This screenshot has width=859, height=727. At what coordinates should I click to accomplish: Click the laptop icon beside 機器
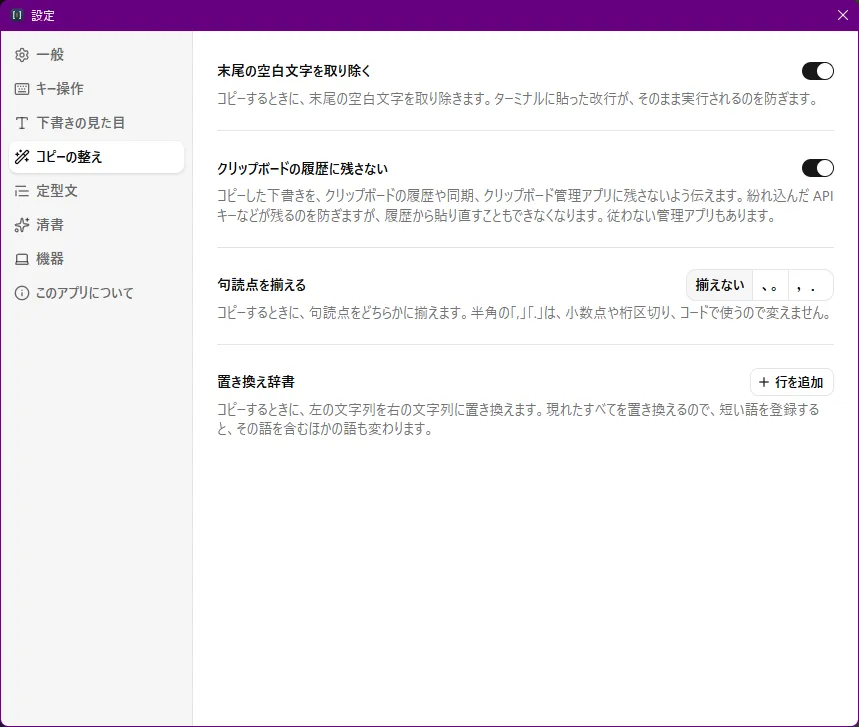pyautogui.click(x=22, y=259)
